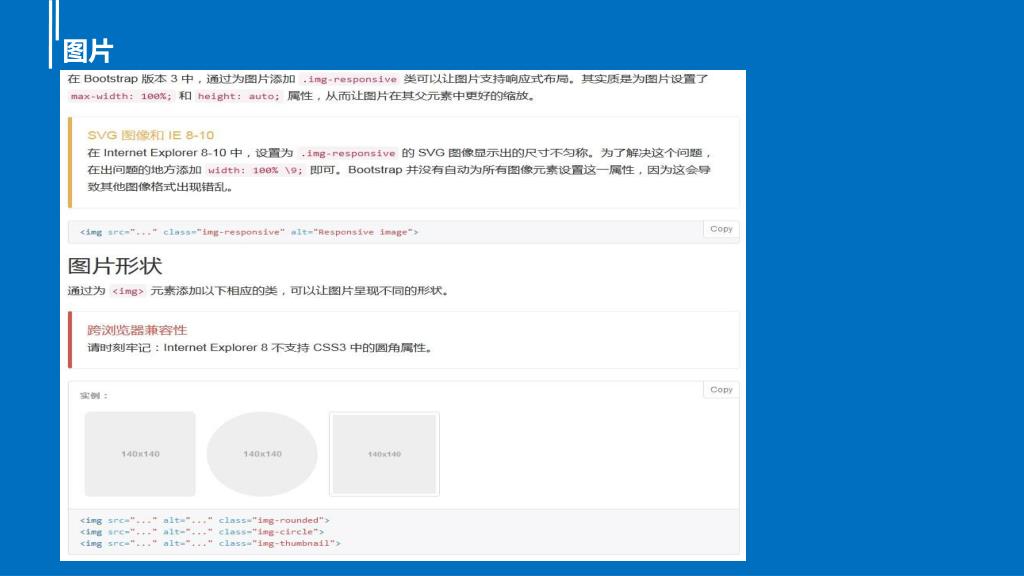Click the width: 100% \9; code snippet

coord(255,170)
